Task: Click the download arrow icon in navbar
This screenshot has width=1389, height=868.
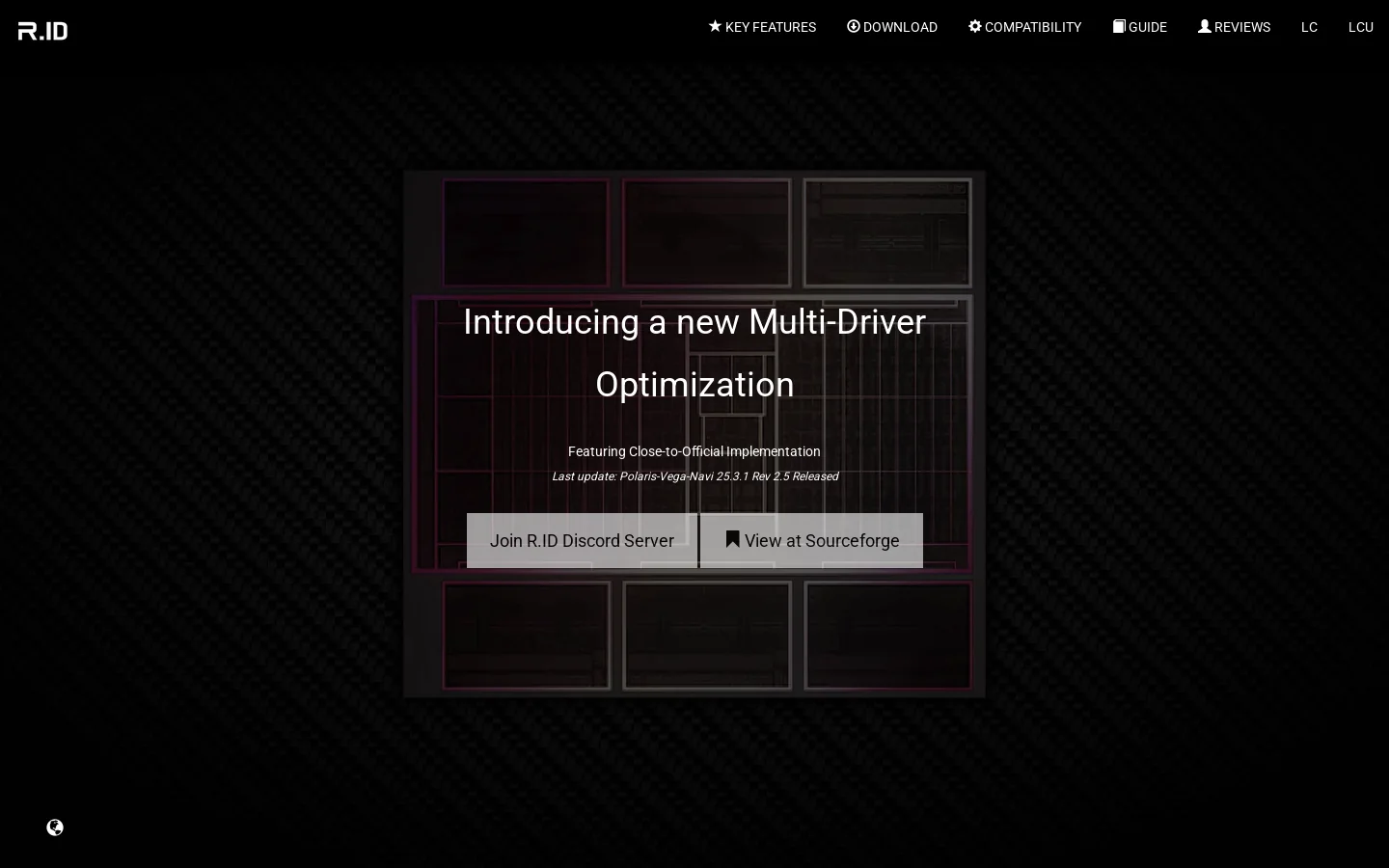Action: 853,26
